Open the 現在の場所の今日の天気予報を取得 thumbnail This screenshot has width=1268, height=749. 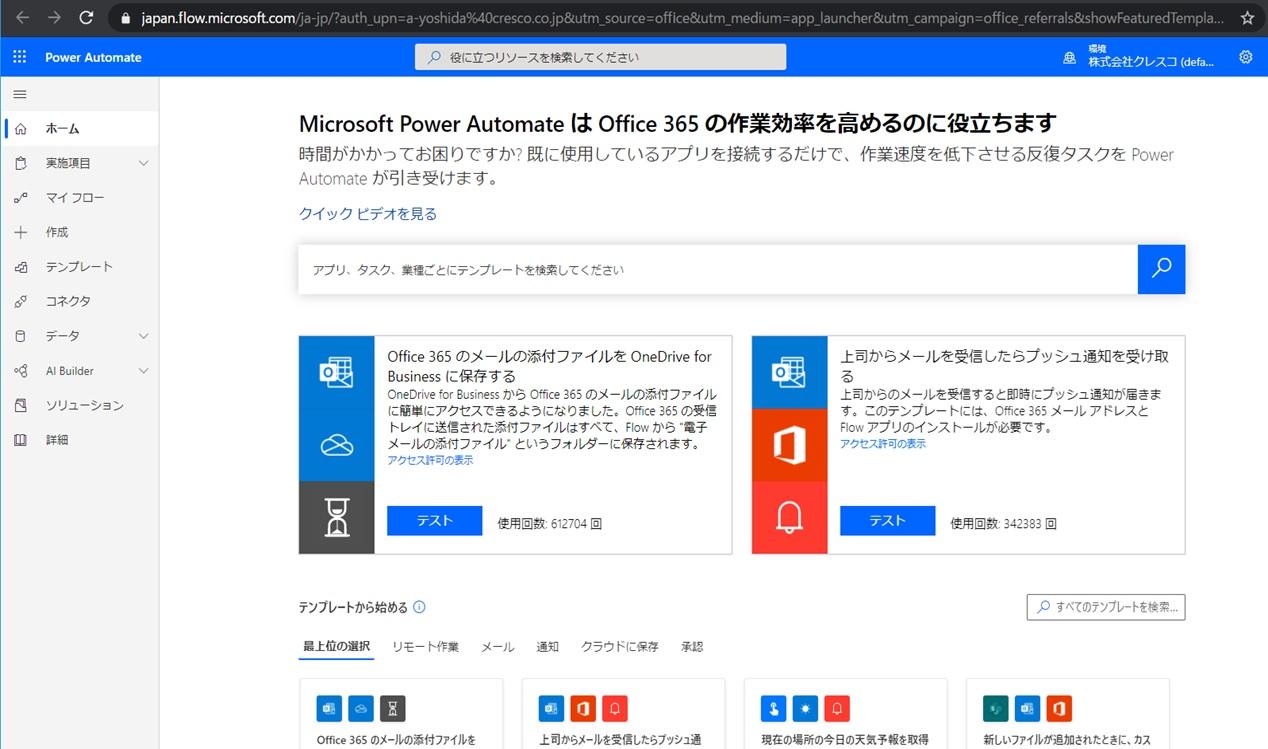(846, 714)
